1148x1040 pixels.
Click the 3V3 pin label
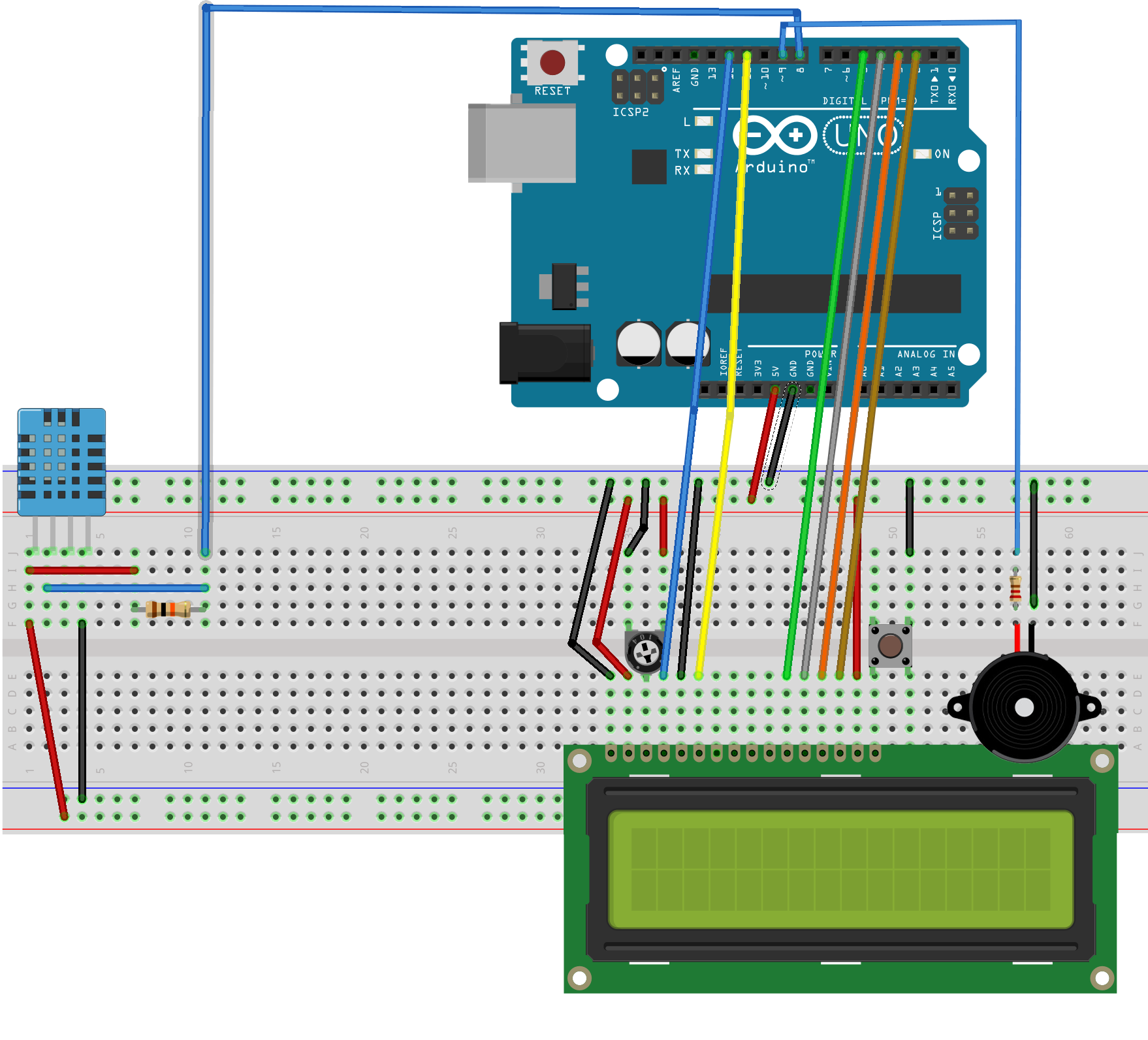click(x=758, y=368)
